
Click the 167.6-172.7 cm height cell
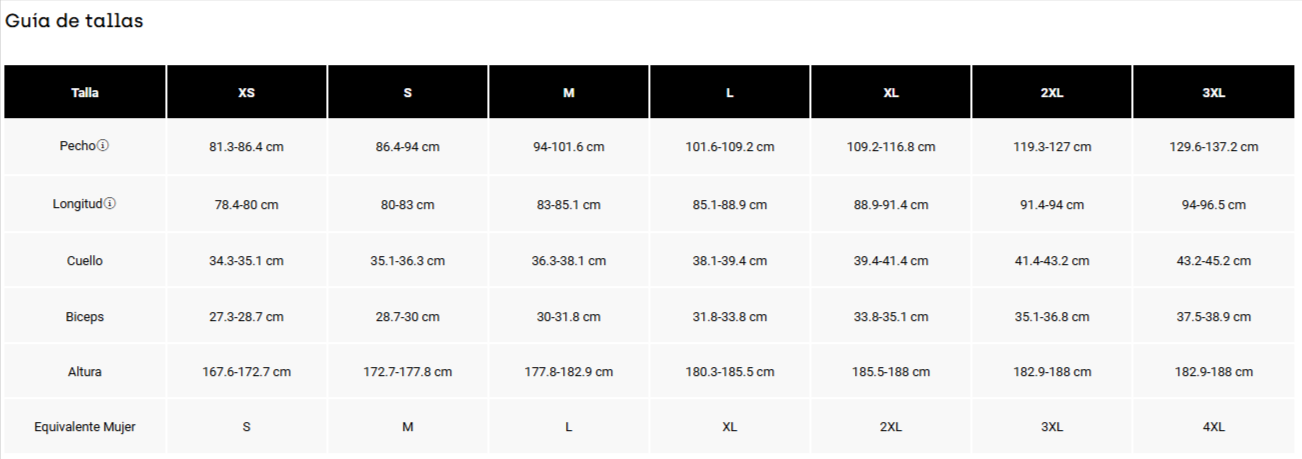point(246,372)
